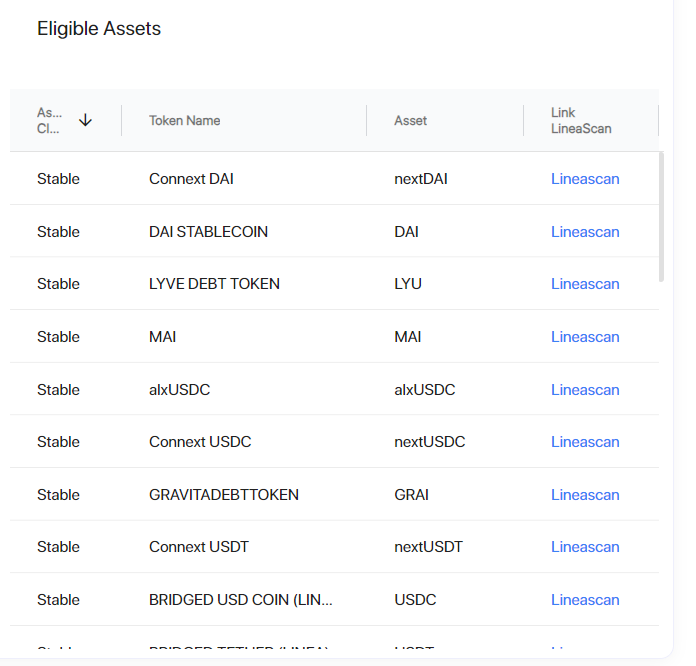Sort by Asset column header
This screenshot has width=696, height=666.
click(410, 120)
